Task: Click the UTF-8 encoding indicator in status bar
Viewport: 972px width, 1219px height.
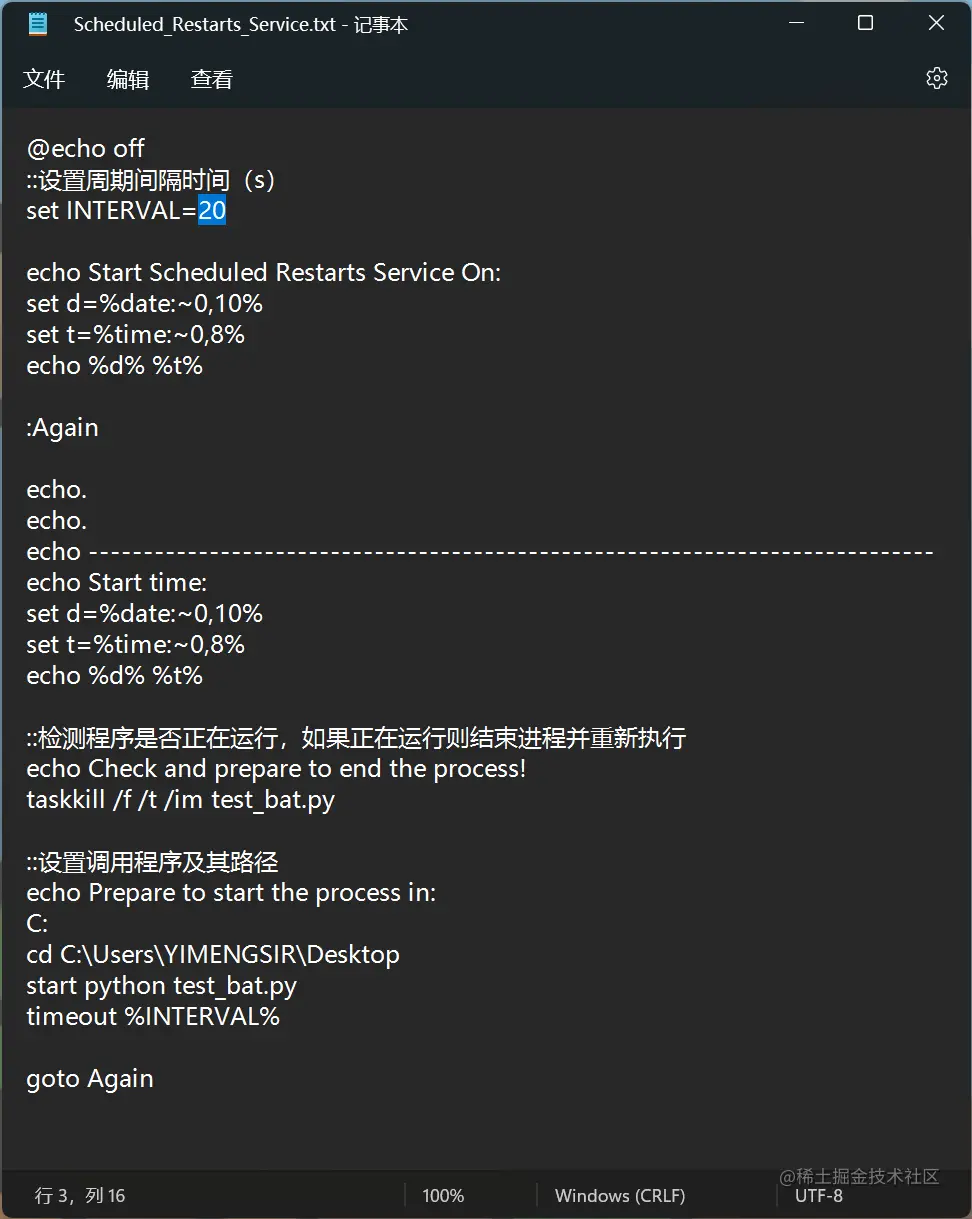Action: (819, 1195)
